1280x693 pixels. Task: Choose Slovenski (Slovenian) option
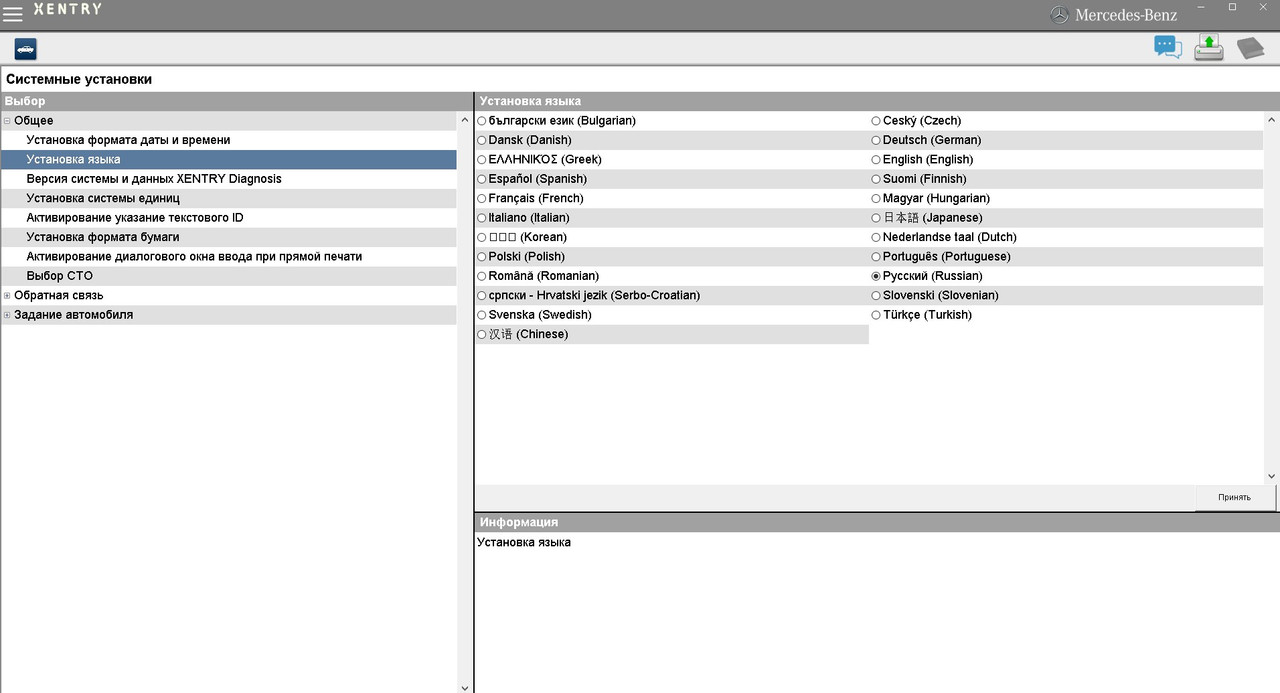coord(876,296)
